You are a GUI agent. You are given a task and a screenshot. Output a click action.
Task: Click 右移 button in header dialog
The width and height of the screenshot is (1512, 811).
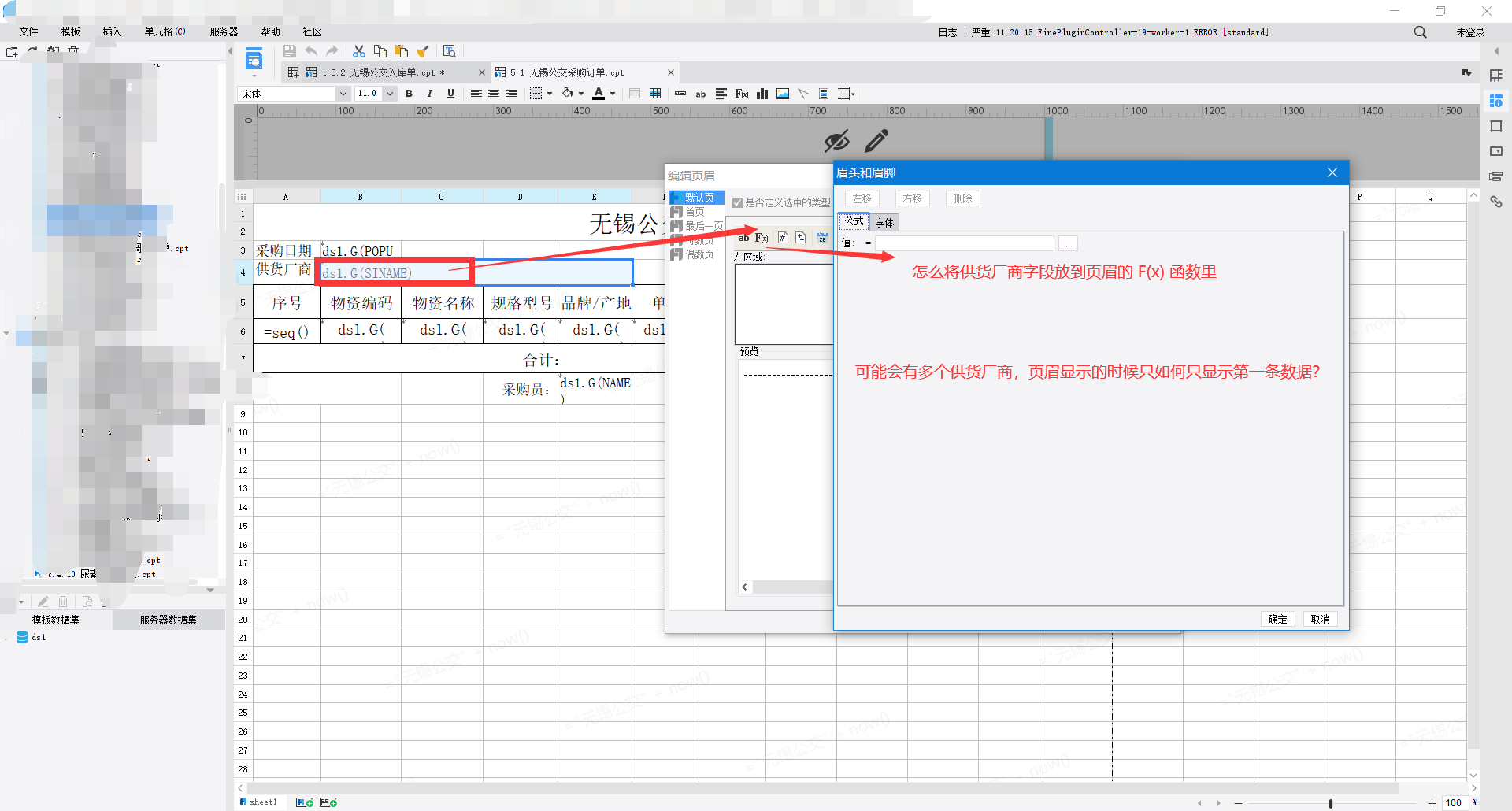[x=913, y=198]
